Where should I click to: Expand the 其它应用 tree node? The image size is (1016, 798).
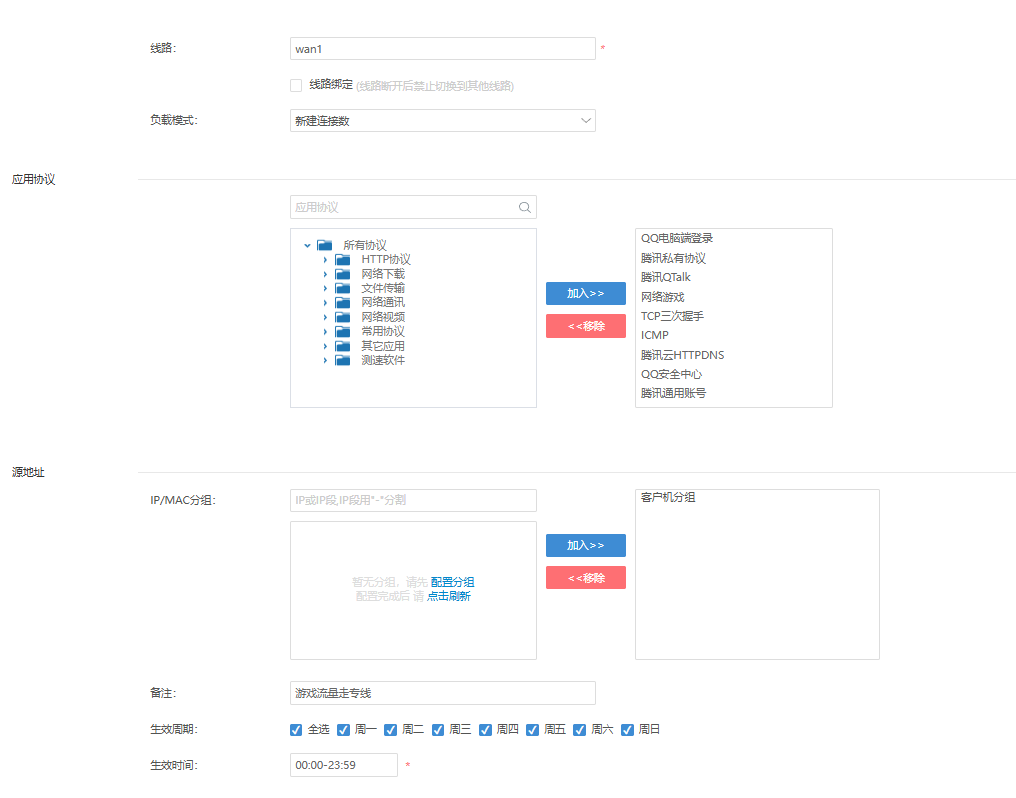[325, 346]
